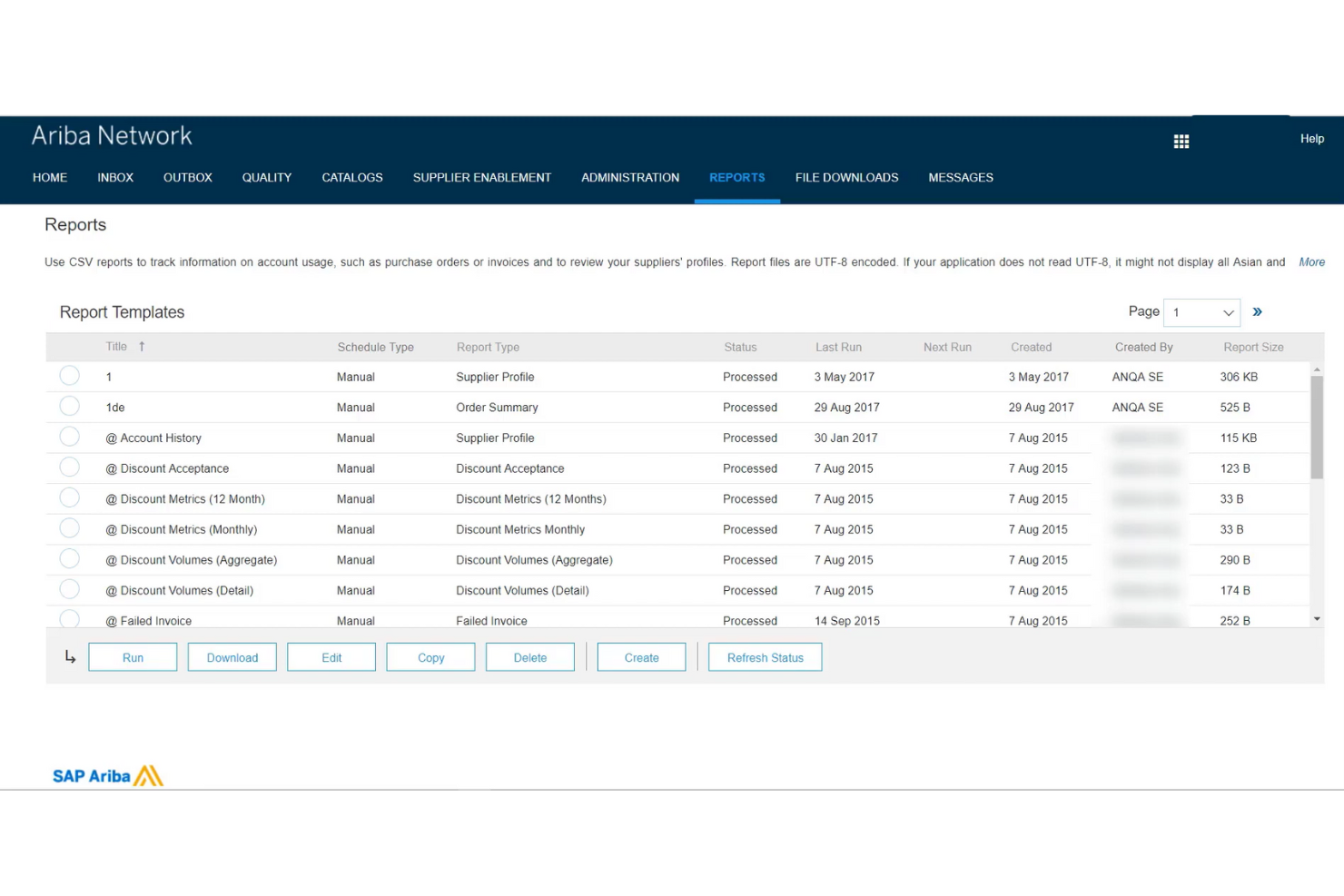Viewport: 1344px width, 896px height.
Task: Click the '@ Discount Acceptance' title
Action: tap(167, 468)
